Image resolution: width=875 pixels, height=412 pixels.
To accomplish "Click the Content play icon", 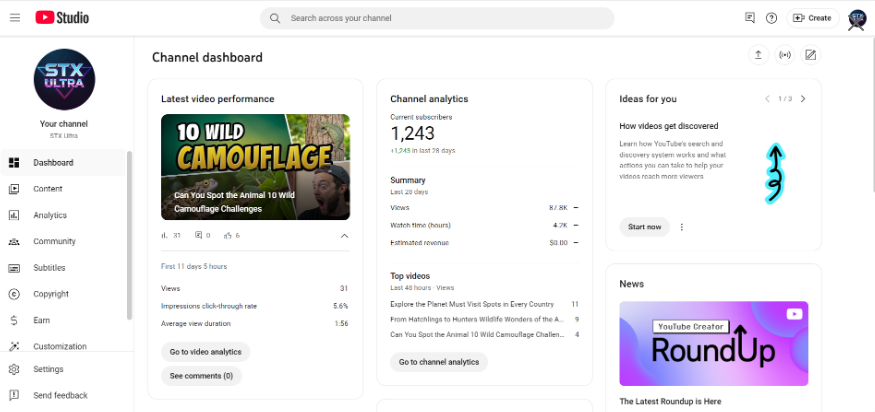I will (14, 189).
